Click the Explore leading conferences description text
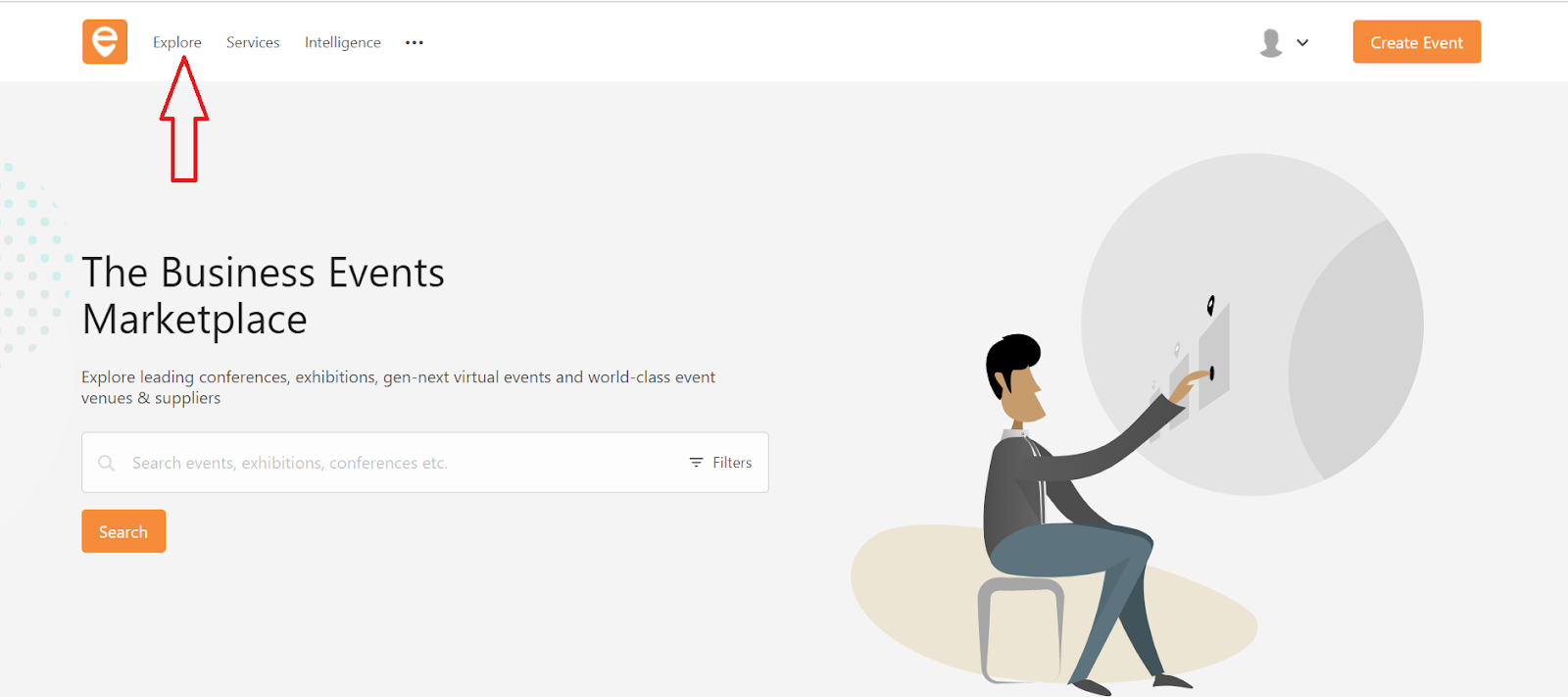Image resolution: width=1568 pixels, height=697 pixels. 398,387
